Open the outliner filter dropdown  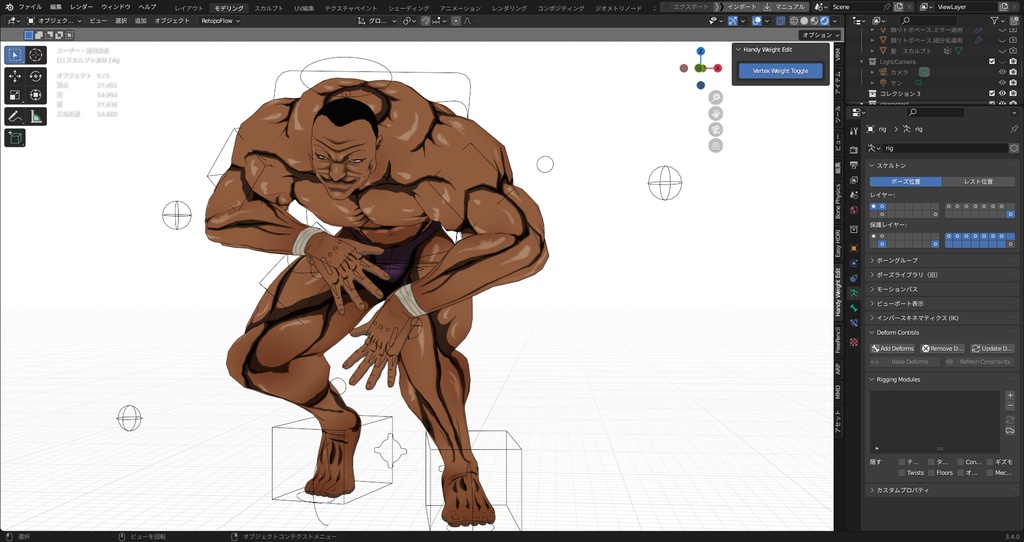pyautogui.click(x=998, y=21)
